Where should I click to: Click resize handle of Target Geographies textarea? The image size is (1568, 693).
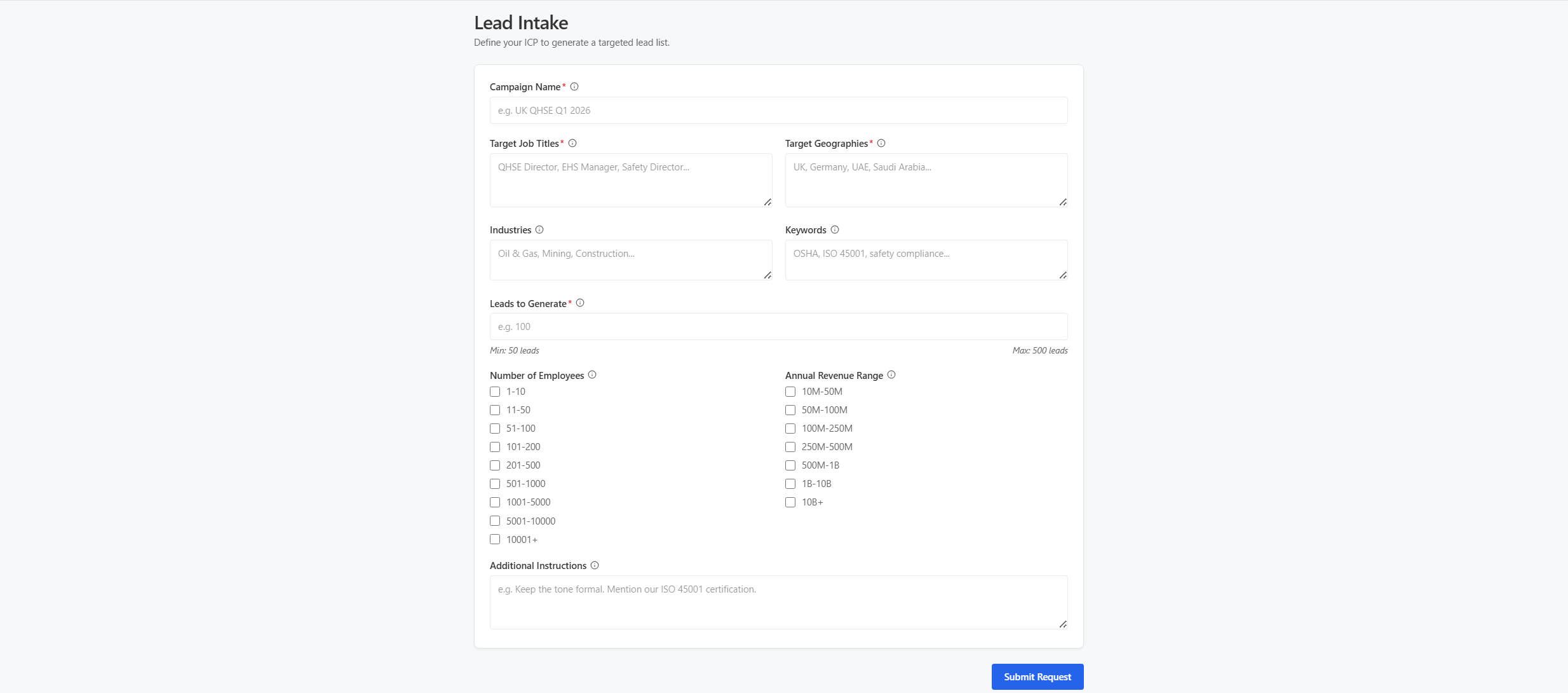coord(1063,202)
